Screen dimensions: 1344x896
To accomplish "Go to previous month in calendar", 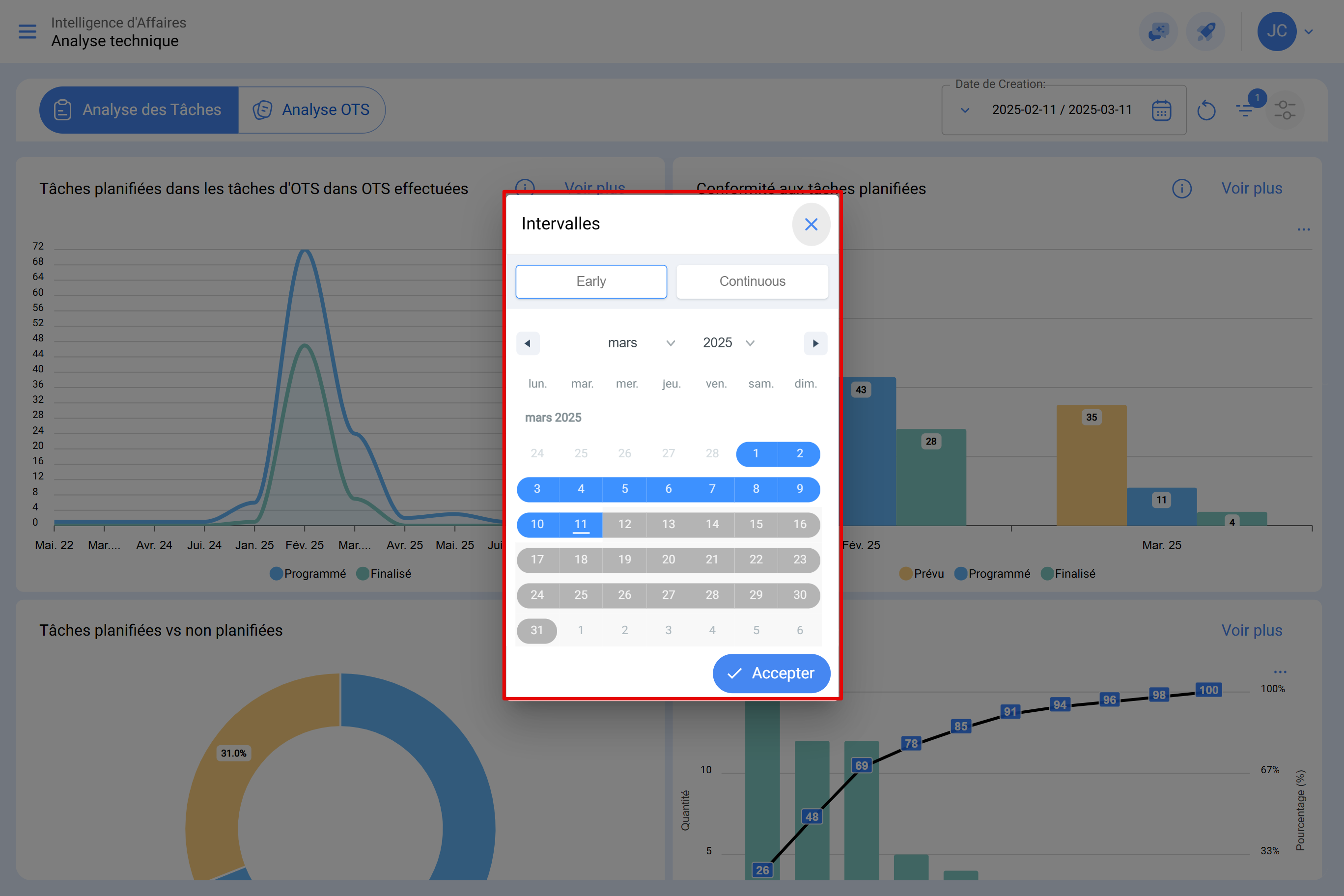I will point(528,343).
